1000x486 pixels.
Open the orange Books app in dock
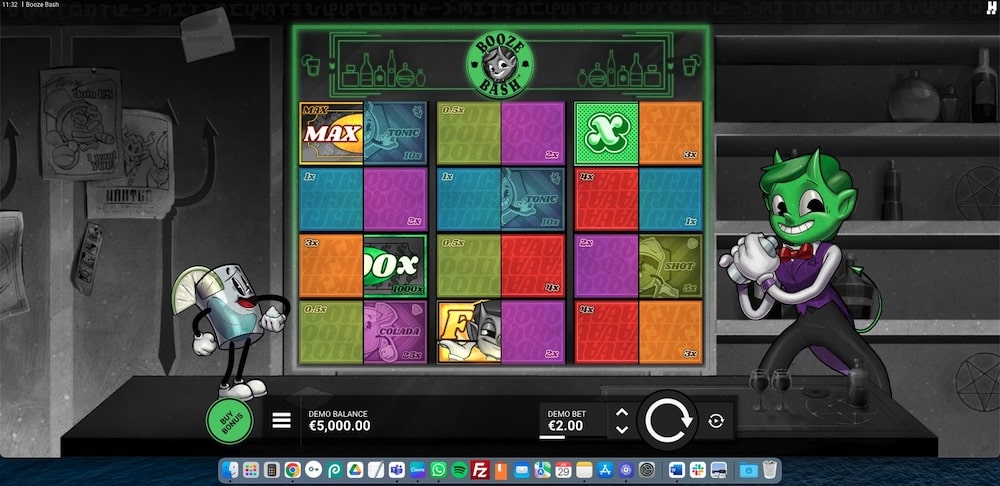pos(501,471)
